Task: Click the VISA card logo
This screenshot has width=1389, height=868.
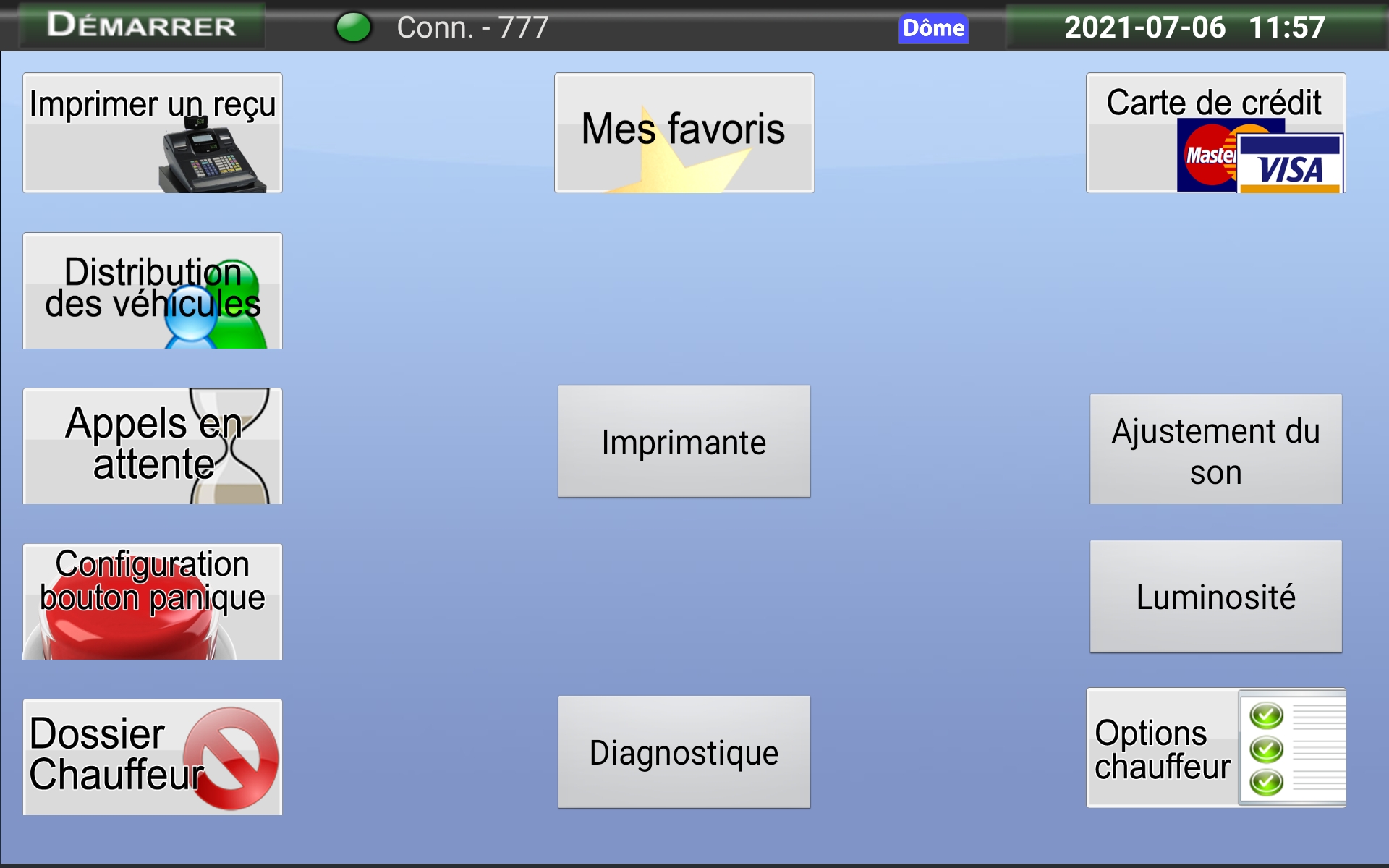Action: point(1291,163)
